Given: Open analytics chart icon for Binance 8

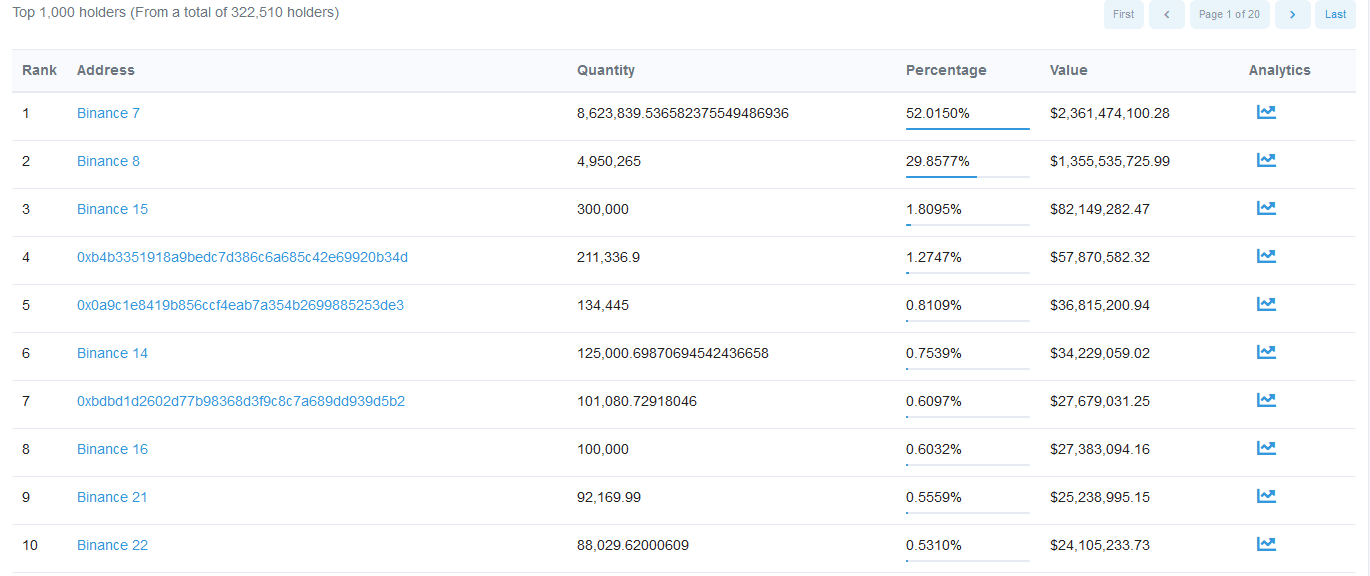Looking at the screenshot, I should pyautogui.click(x=1266, y=161).
